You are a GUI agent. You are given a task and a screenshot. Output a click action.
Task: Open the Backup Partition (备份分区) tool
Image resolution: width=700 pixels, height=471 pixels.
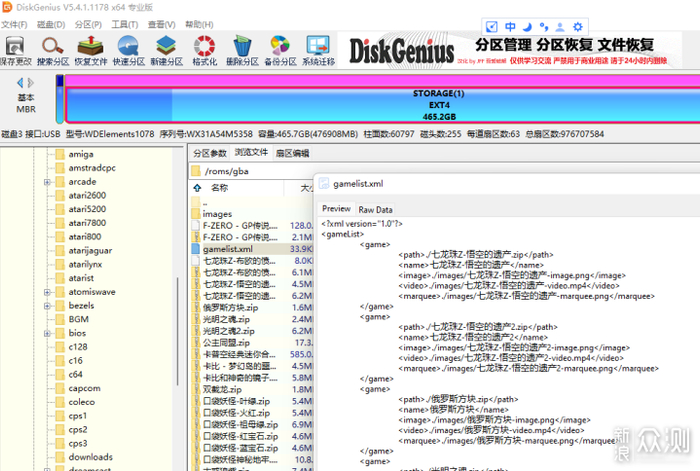[x=281, y=50]
